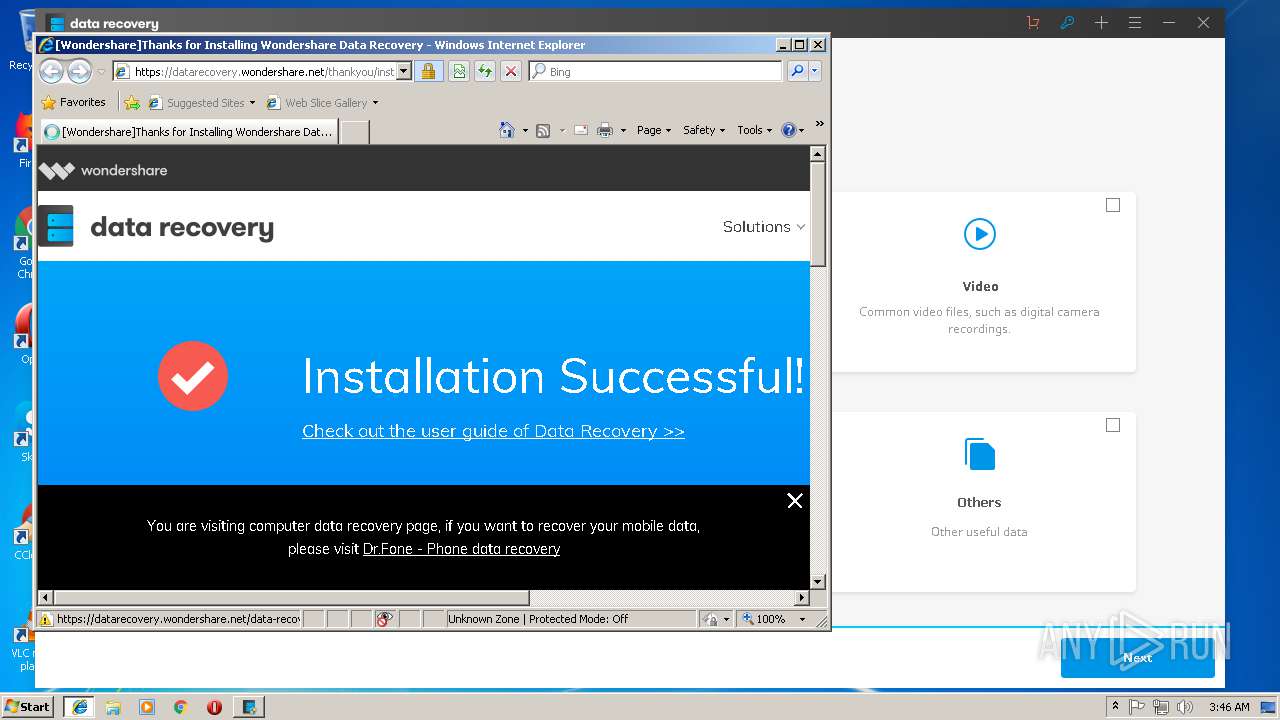Click the compatibility view icon
The height and width of the screenshot is (720, 1280).
459,71
